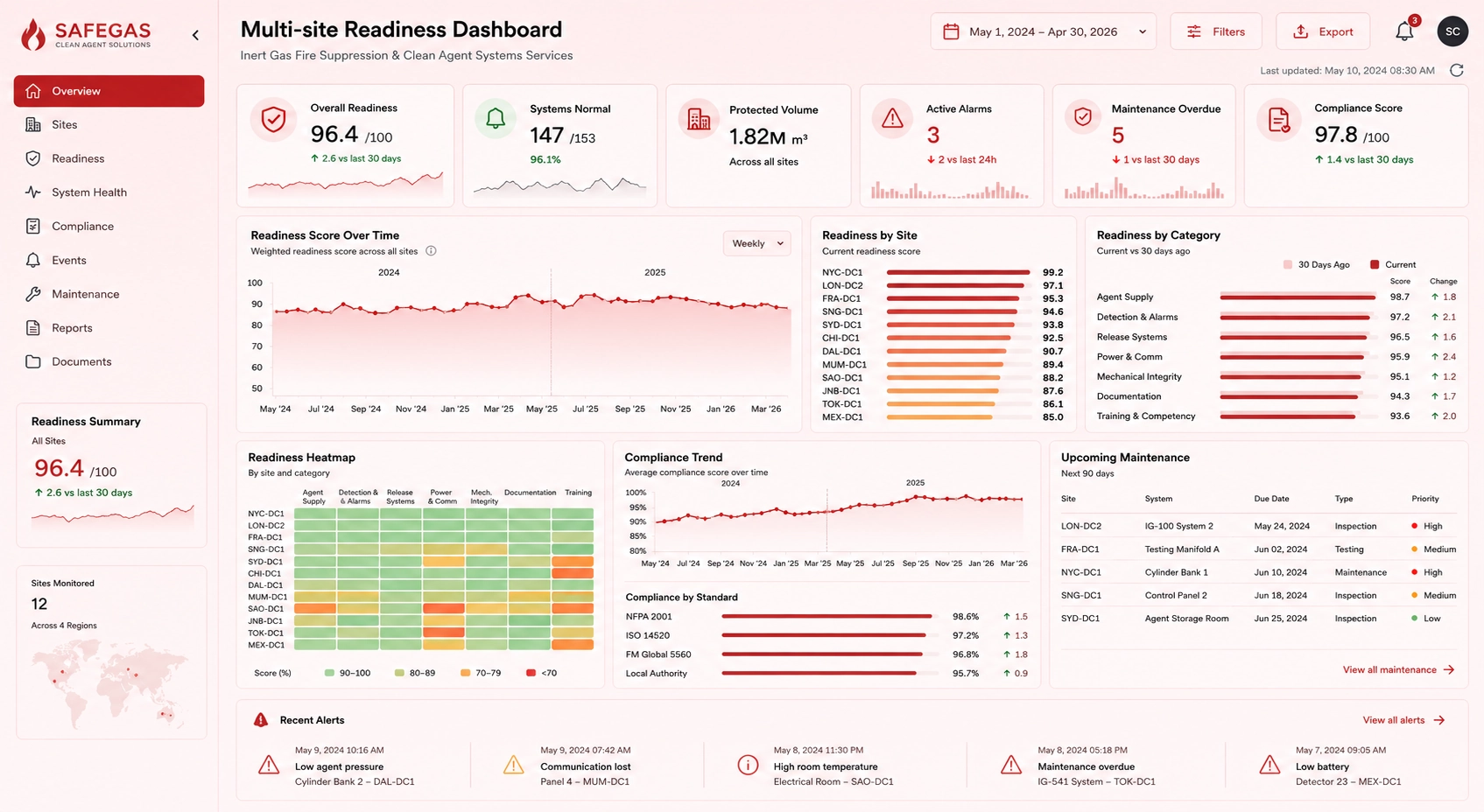
Task: Refresh data with the reload icon
Action: click(1457, 71)
